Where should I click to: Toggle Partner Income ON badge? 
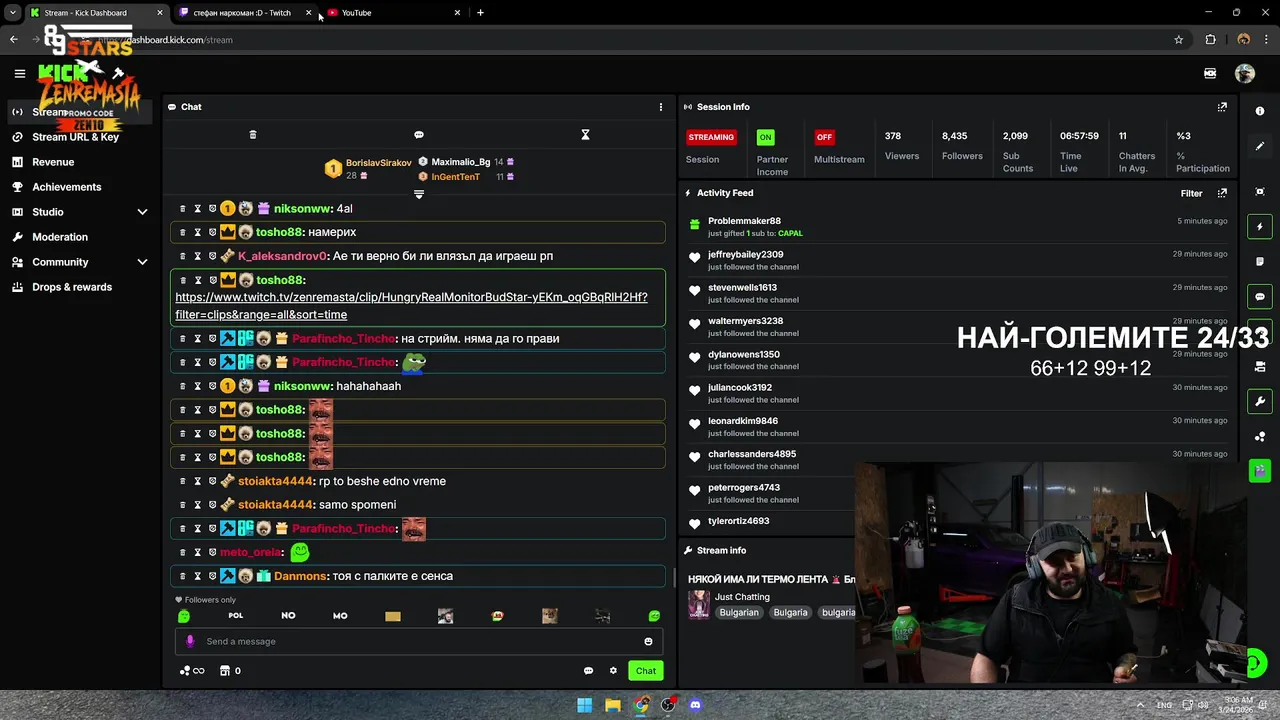coord(765,137)
